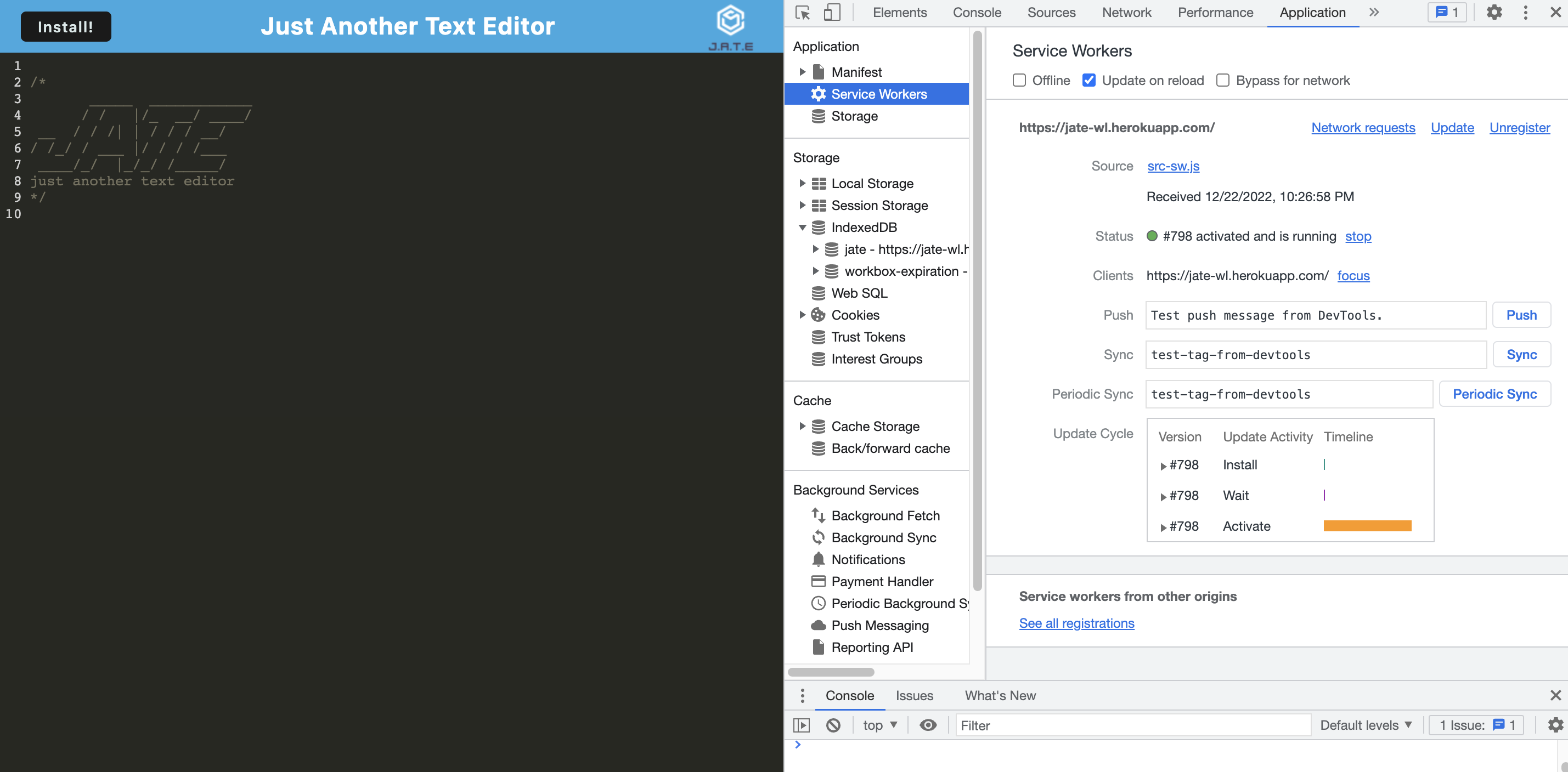The image size is (1568, 772).
Task: Open Service Workers panel via gear icon
Action: 818,94
